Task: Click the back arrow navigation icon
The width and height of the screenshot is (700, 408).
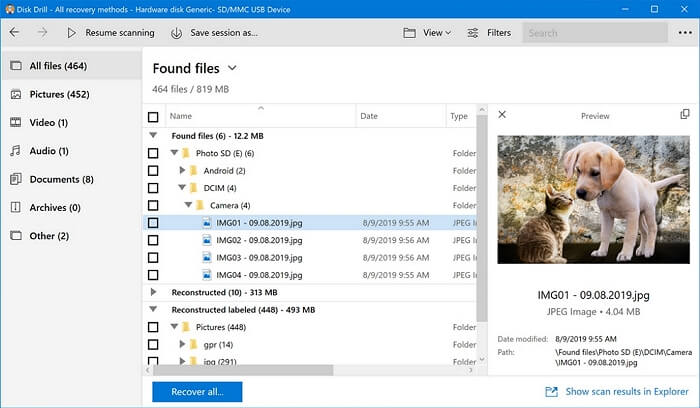Action: (14, 33)
